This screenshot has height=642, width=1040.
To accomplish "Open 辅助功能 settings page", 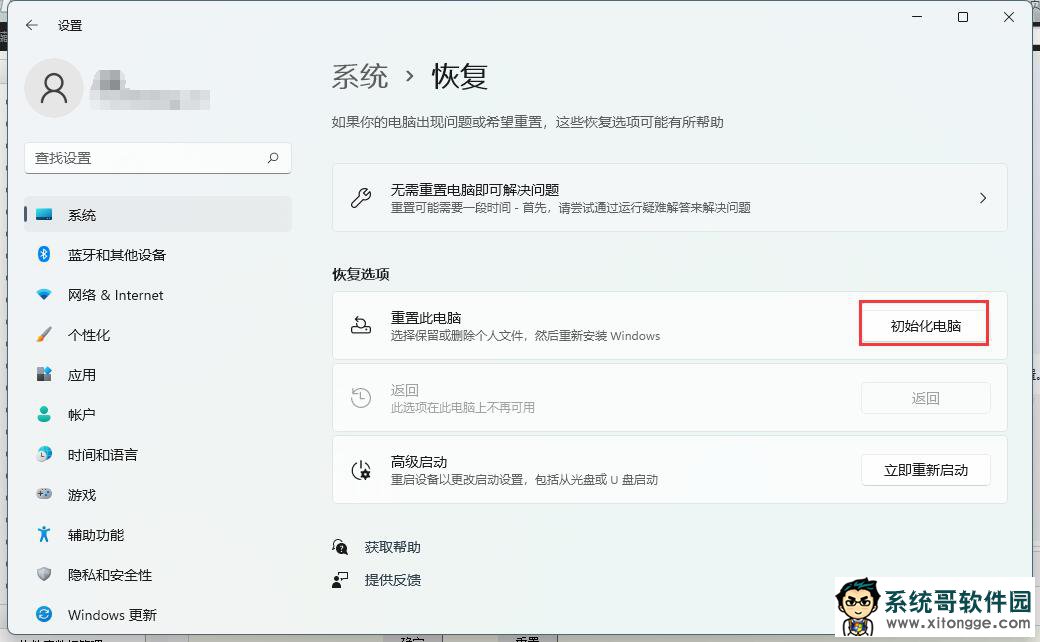I will coord(158,535).
